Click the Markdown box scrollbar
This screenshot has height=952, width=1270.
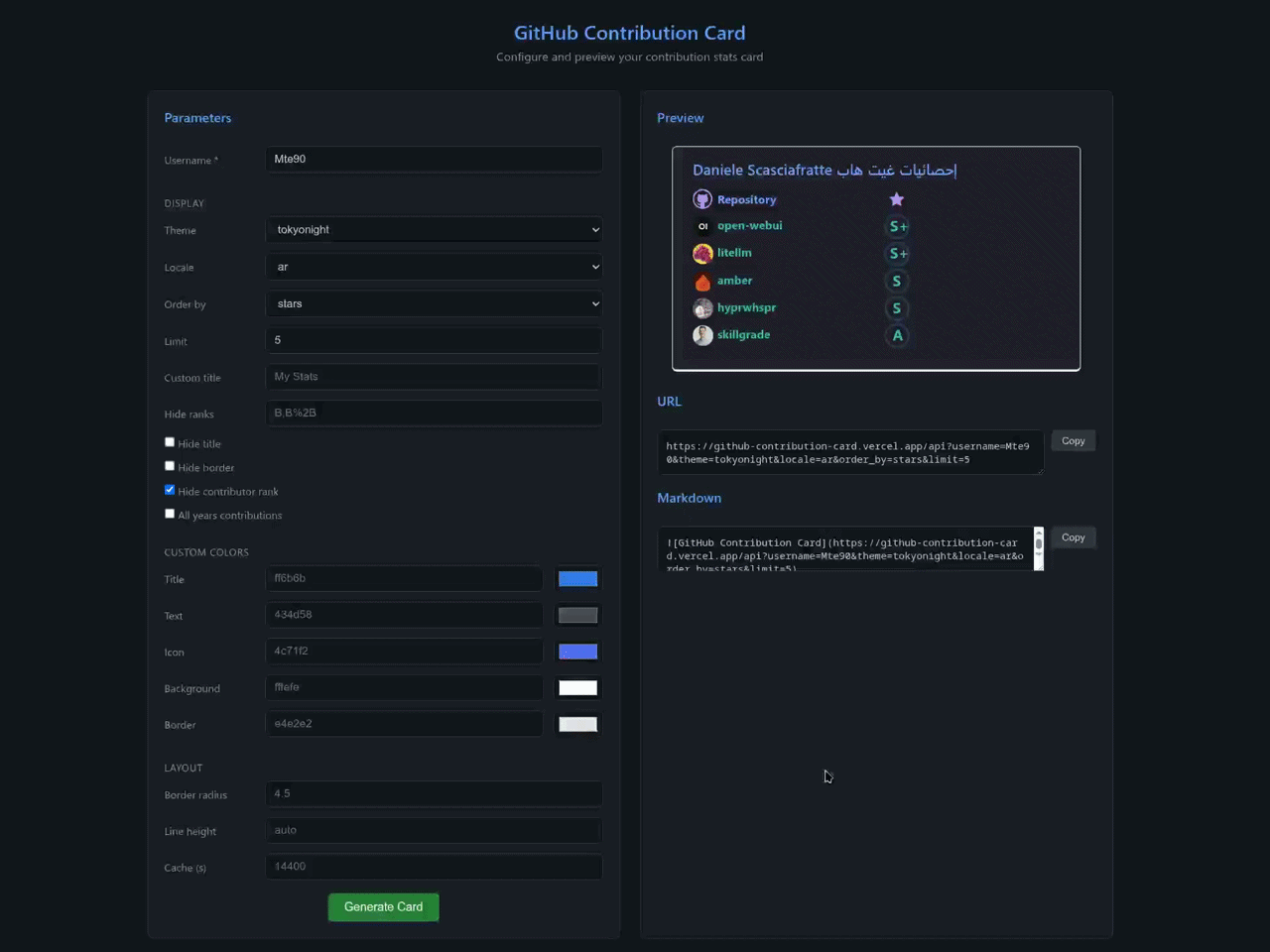1039,548
